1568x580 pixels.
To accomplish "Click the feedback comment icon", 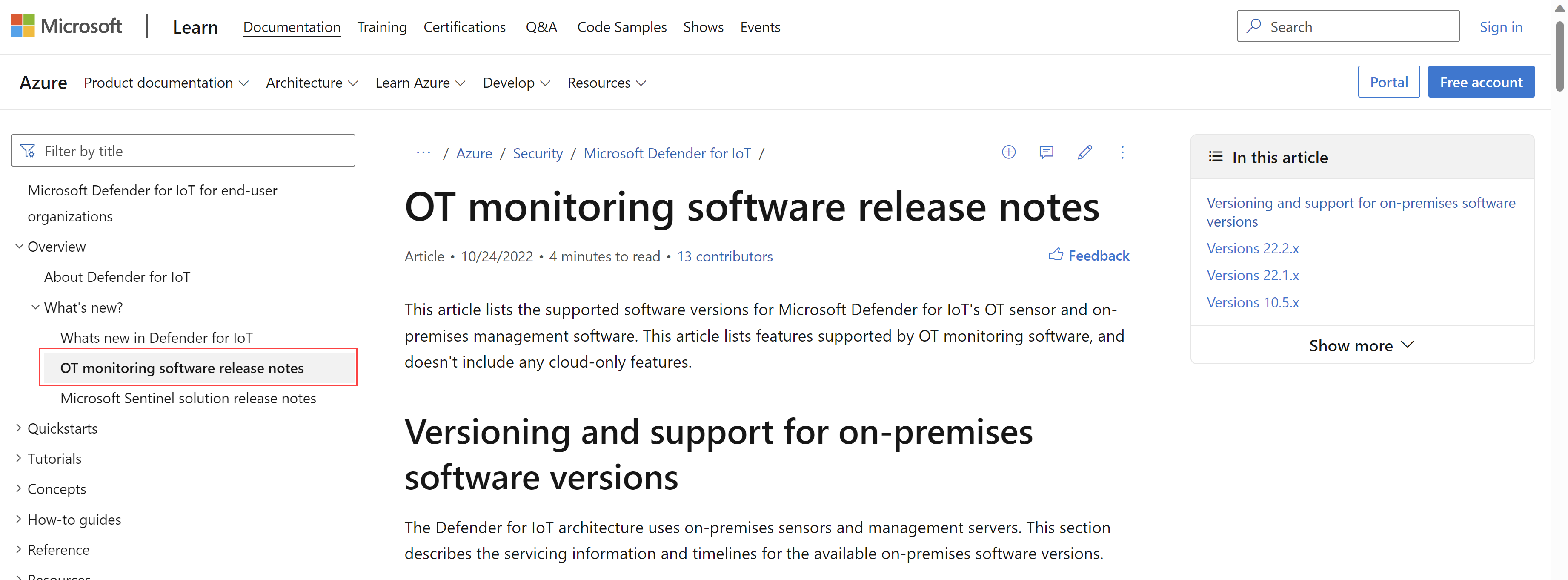I will (1046, 152).
